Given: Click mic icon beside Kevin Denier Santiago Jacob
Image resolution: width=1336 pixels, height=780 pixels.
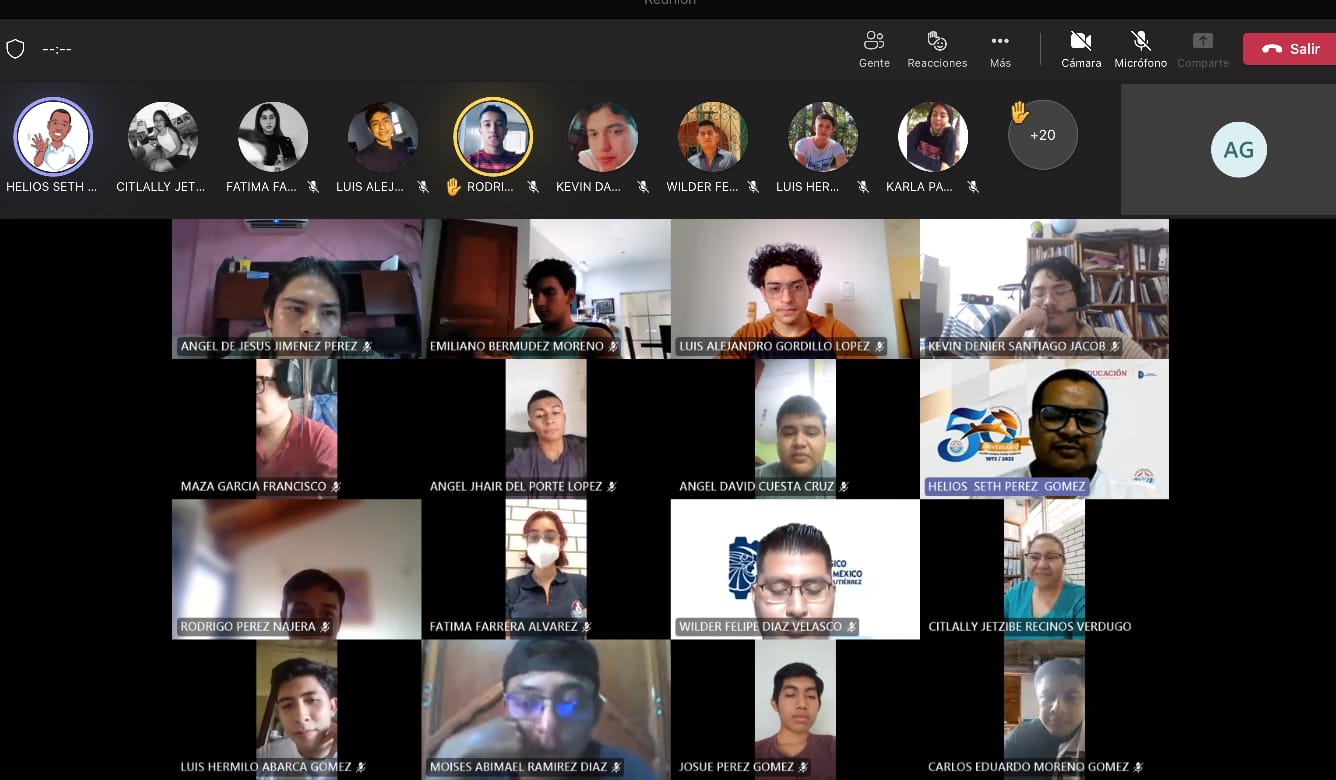Looking at the screenshot, I should pyautogui.click(x=1114, y=346).
